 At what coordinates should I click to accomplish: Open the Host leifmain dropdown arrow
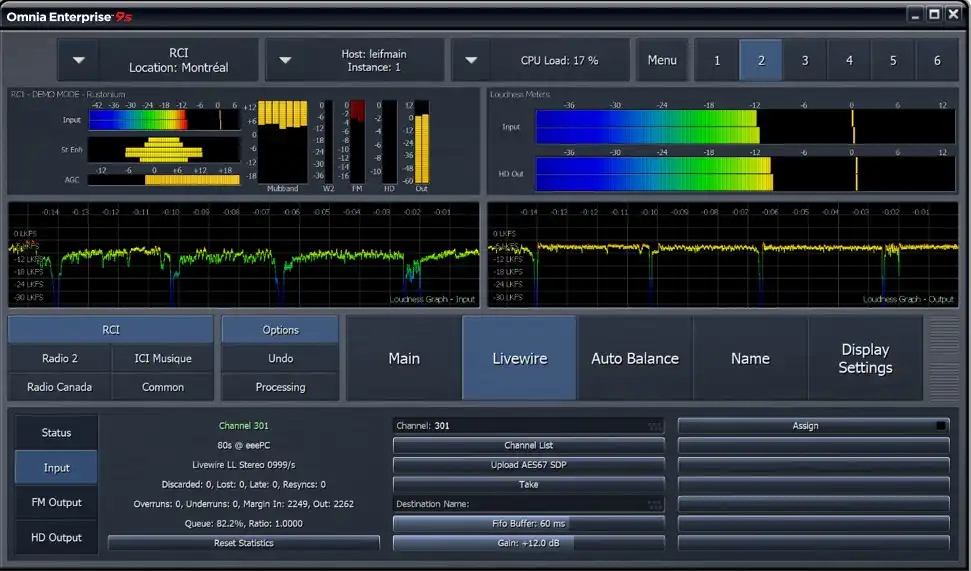point(285,60)
